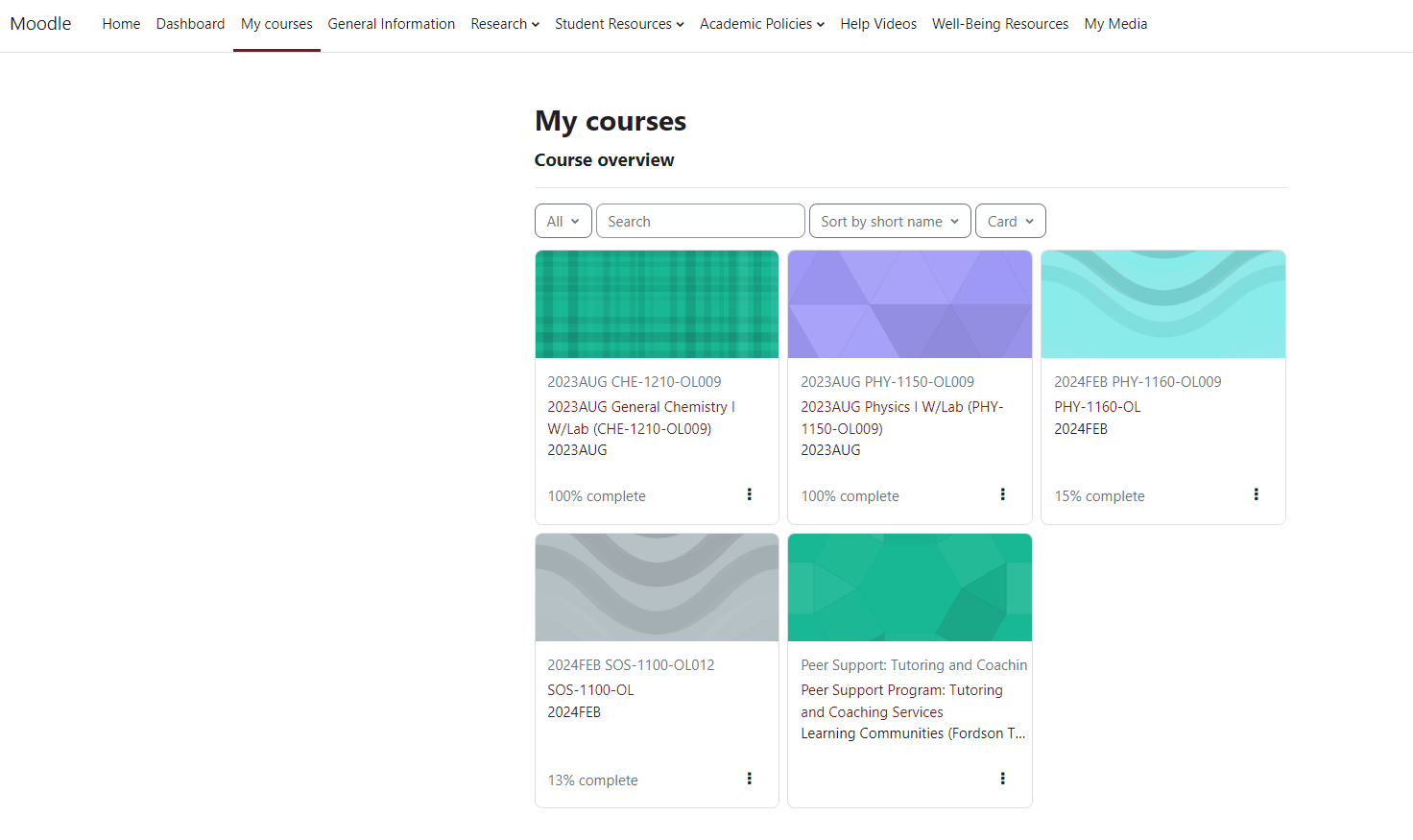Click the Moodle logo

pyautogui.click(x=39, y=23)
